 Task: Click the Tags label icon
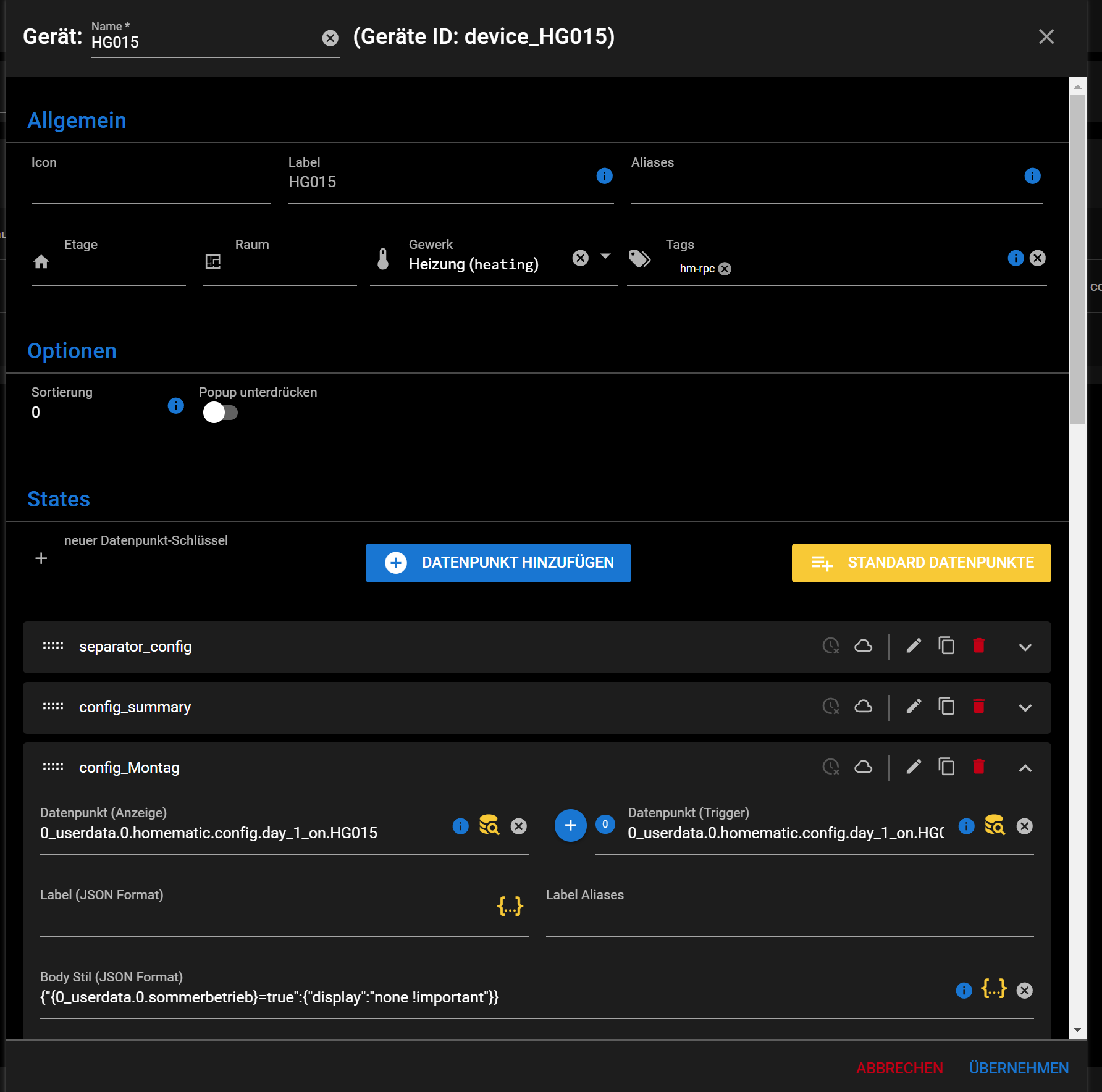coord(640,259)
